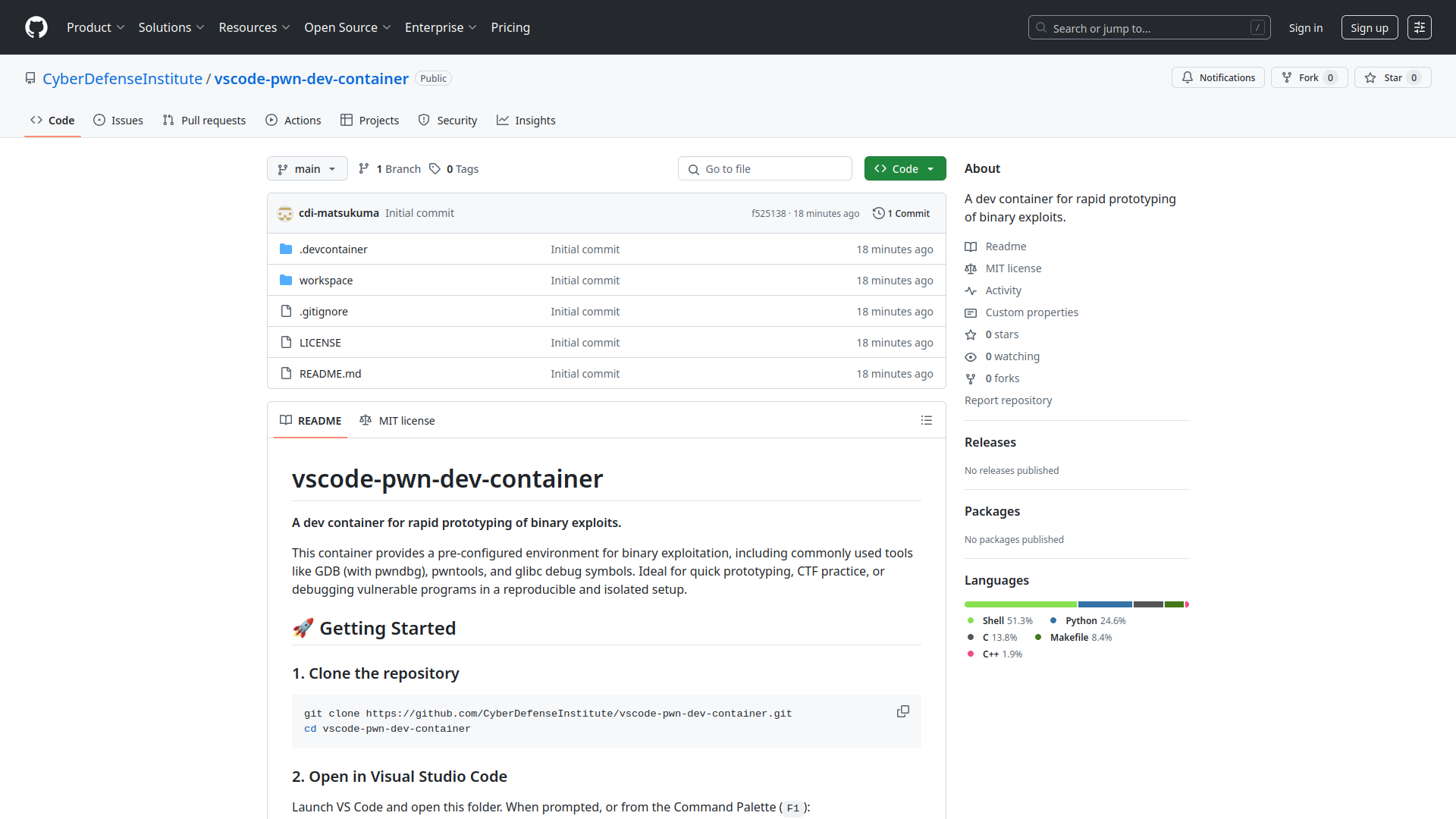Expand the Product navigation menu
The image size is (1456, 819).
pyautogui.click(x=96, y=27)
